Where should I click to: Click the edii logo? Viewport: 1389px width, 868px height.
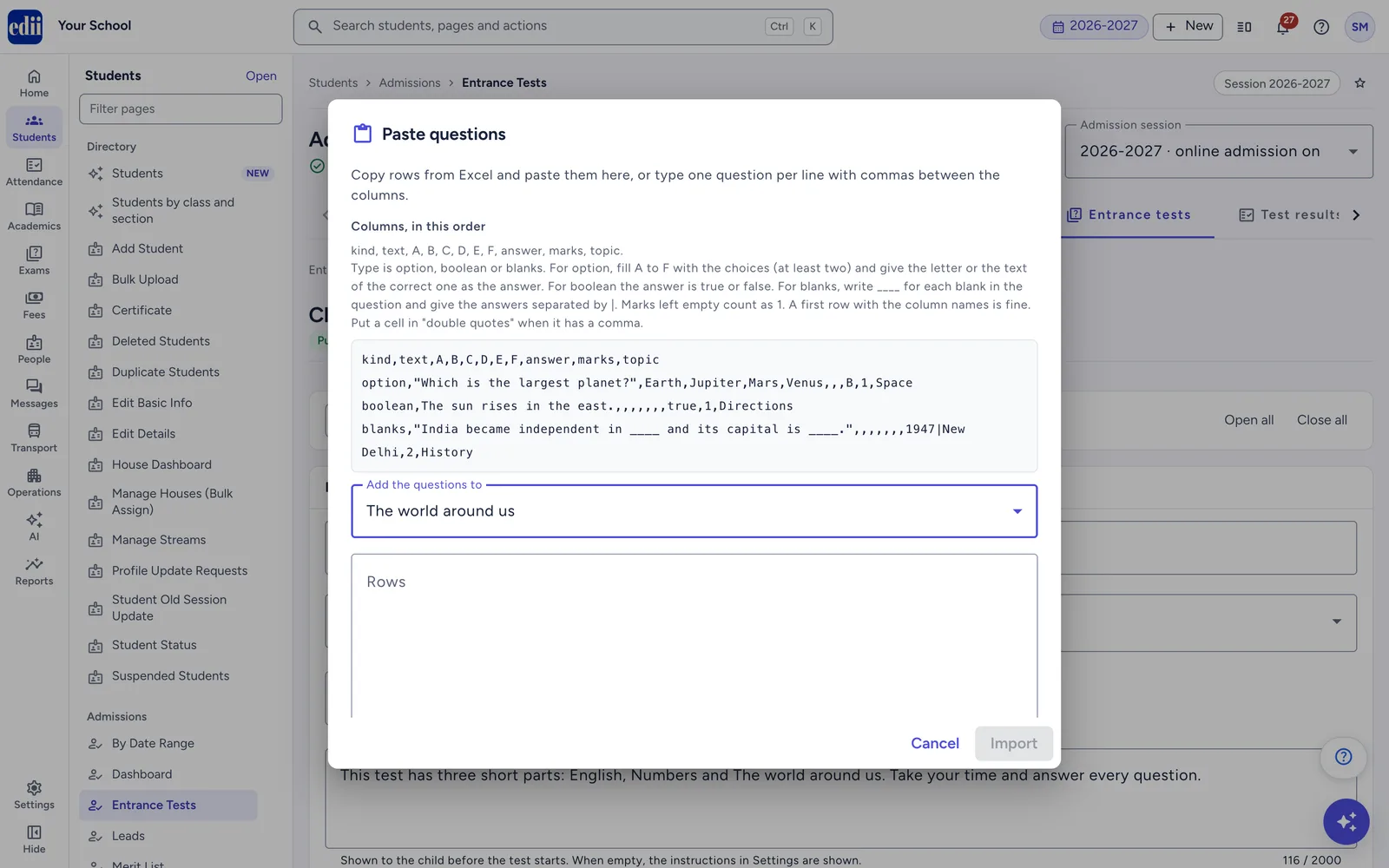tap(25, 27)
